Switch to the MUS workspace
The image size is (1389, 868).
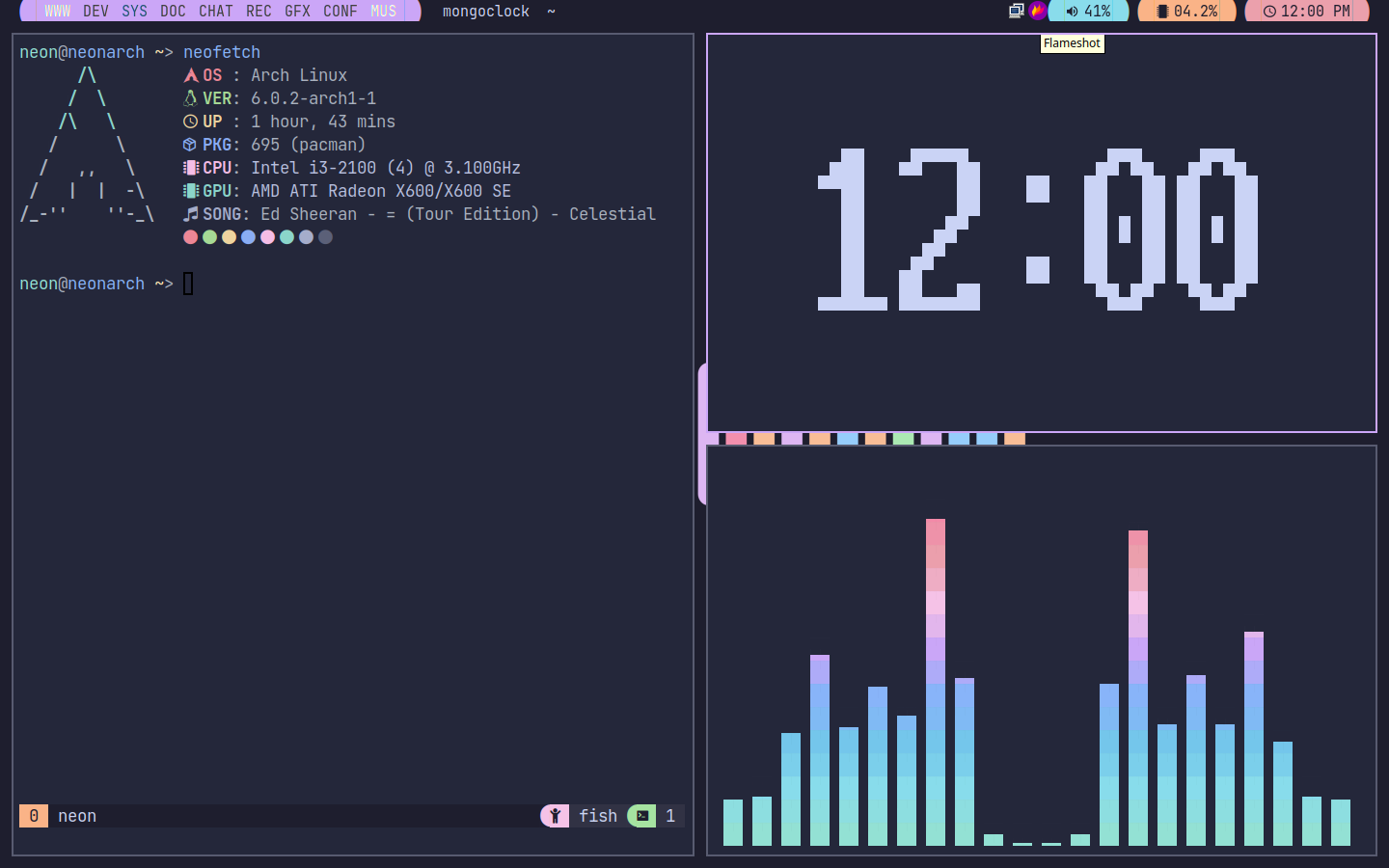(x=384, y=12)
